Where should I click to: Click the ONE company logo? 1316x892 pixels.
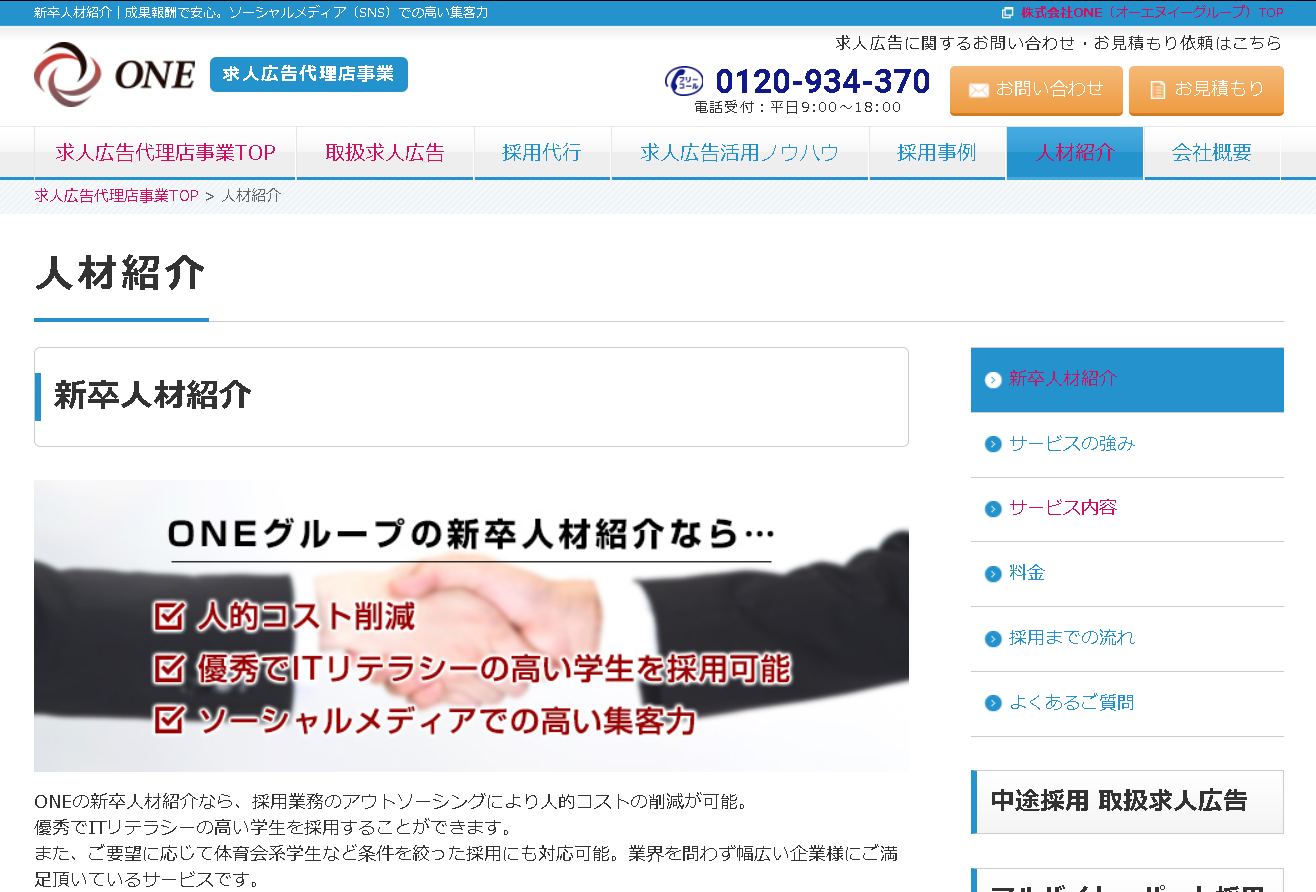click(114, 75)
